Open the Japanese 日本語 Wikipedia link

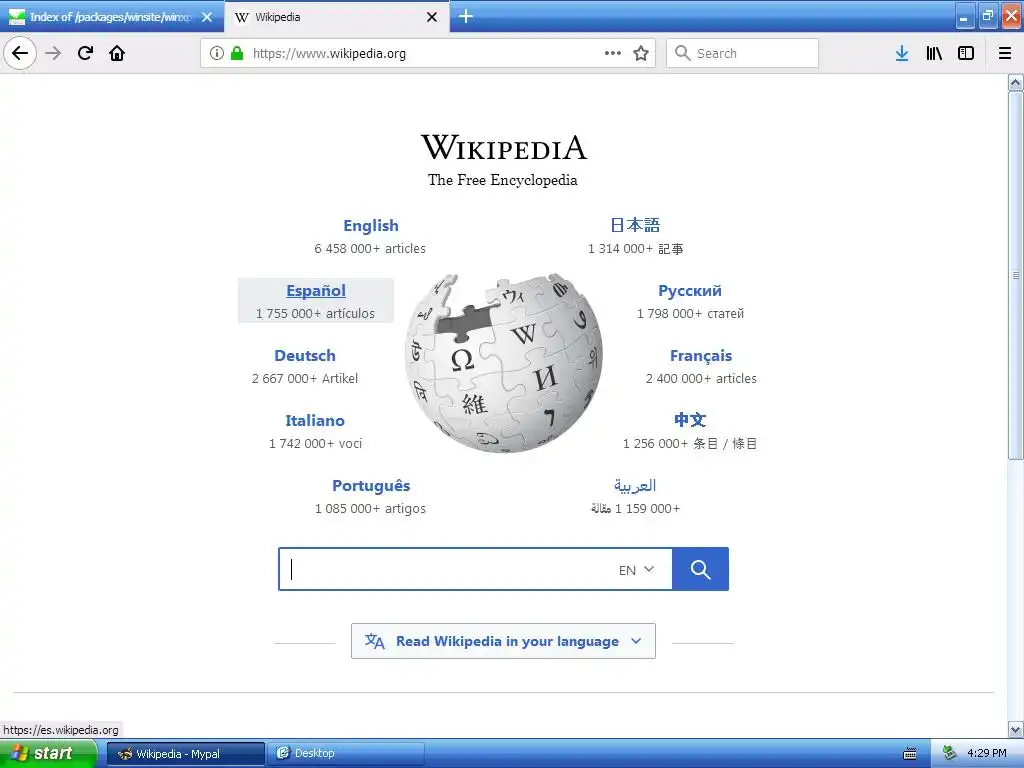coord(635,225)
